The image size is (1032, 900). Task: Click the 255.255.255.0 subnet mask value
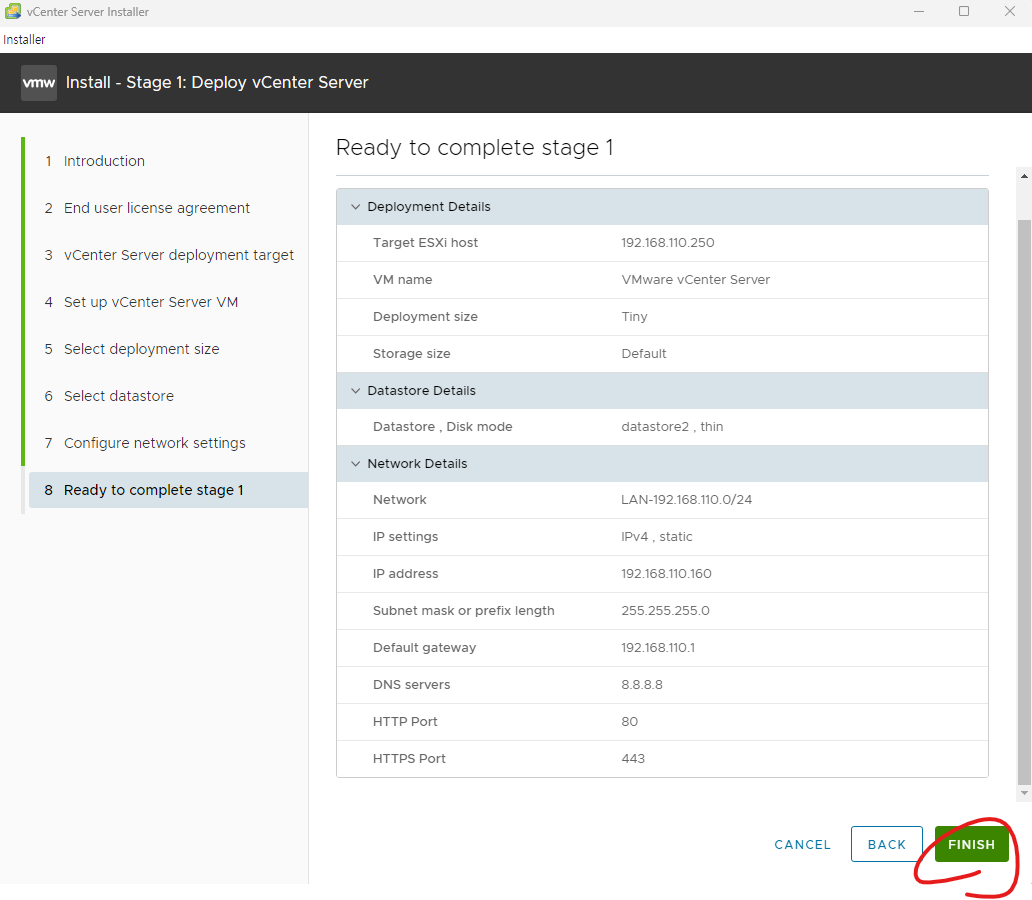(665, 610)
